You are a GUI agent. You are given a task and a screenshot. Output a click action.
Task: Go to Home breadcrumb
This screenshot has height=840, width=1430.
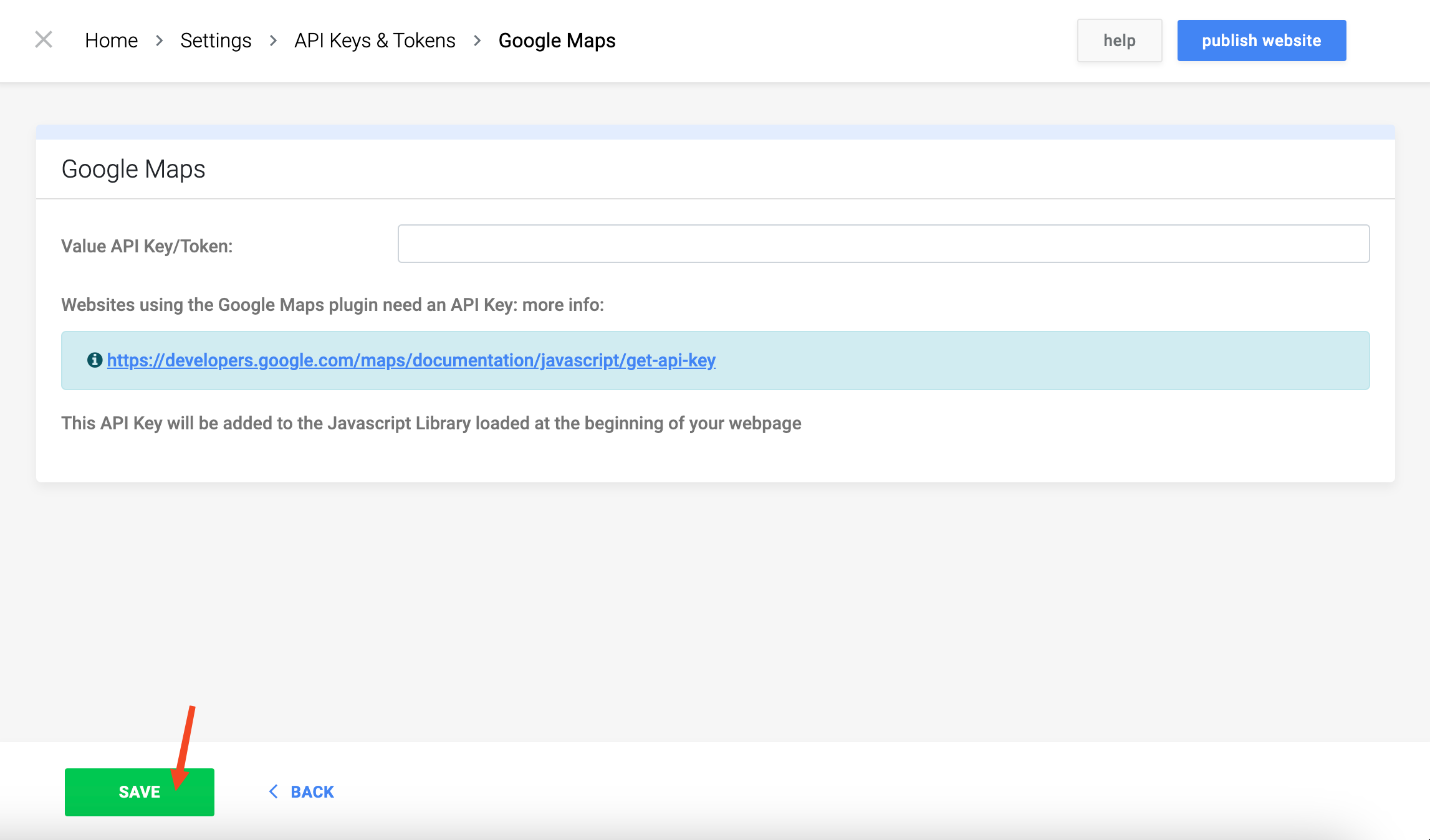point(111,41)
